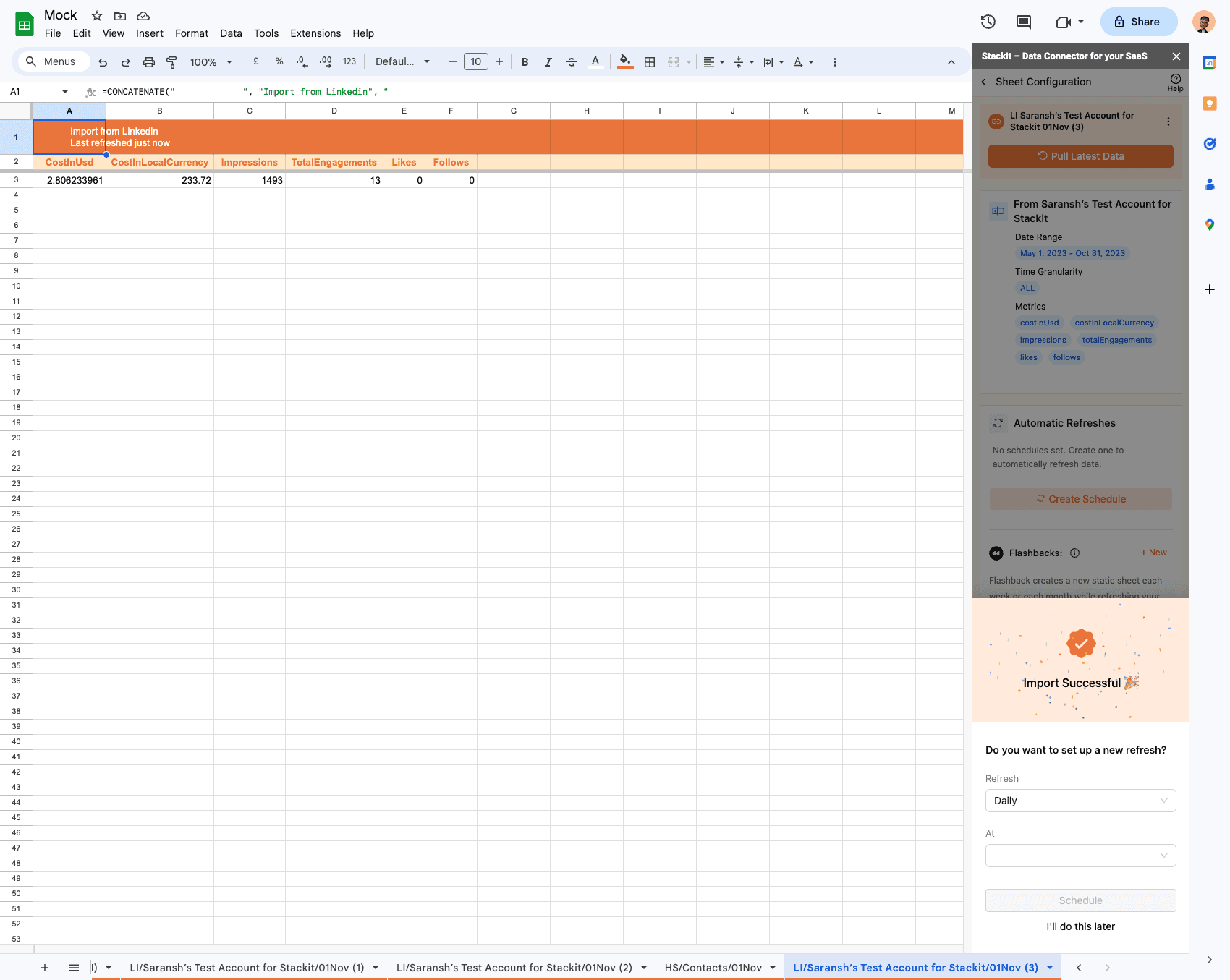Format as currency with pound icon

256,62
